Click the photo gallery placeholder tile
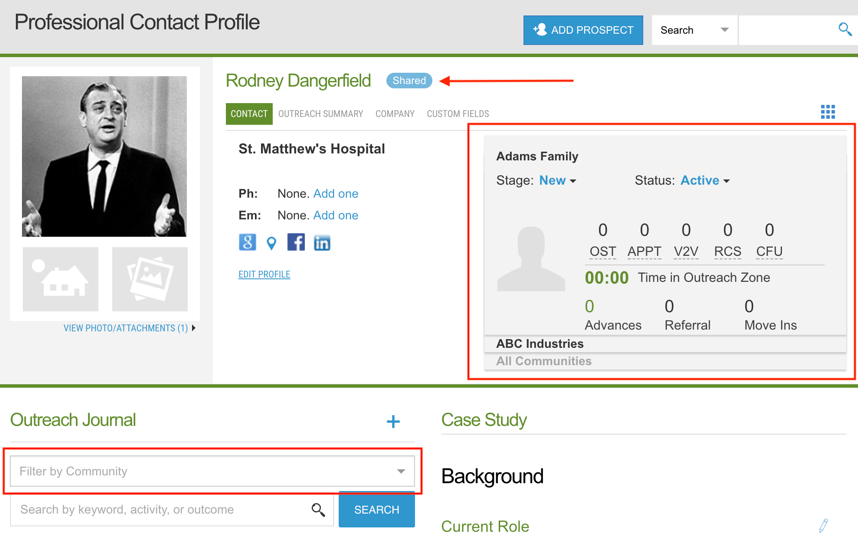 [150, 279]
